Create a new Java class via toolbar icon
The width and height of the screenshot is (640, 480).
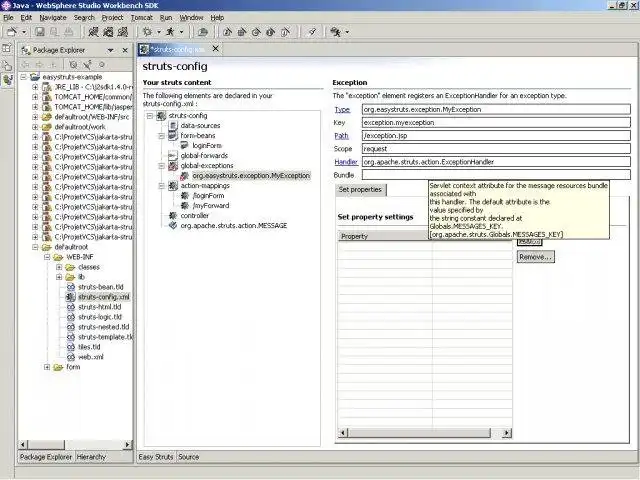(256, 32)
